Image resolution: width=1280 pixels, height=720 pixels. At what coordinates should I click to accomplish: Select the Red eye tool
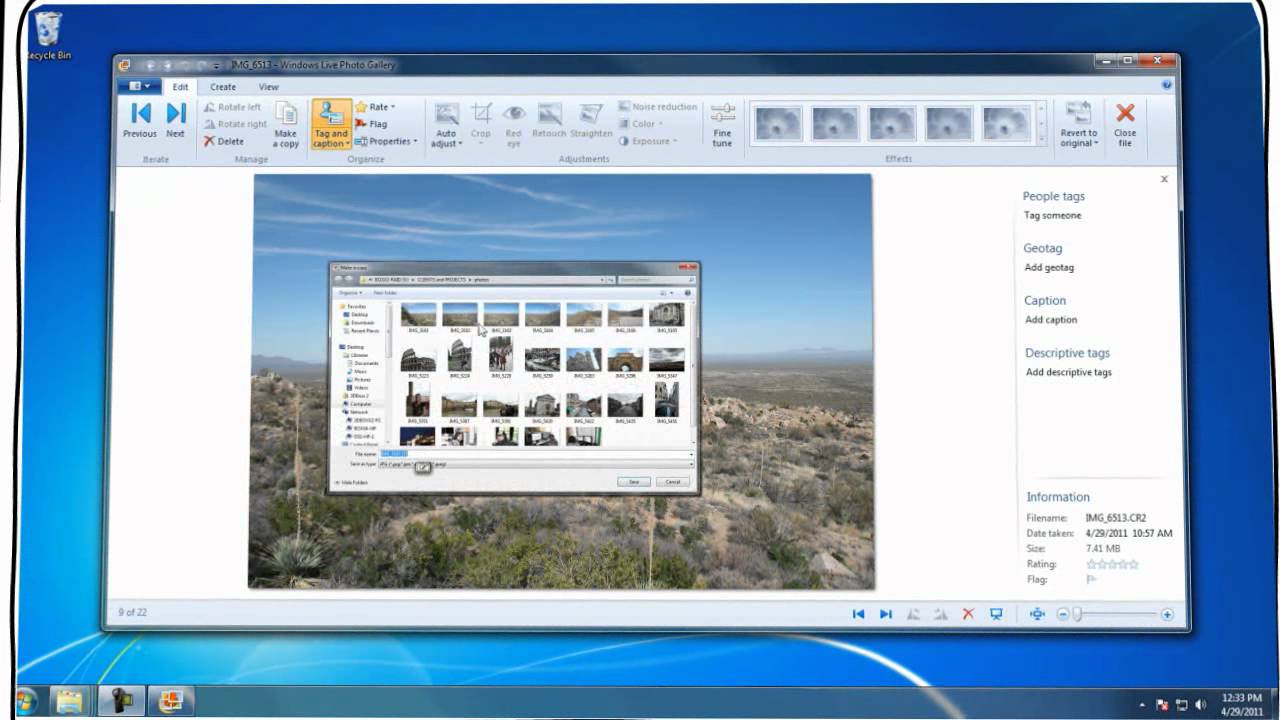pyautogui.click(x=514, y=125)
